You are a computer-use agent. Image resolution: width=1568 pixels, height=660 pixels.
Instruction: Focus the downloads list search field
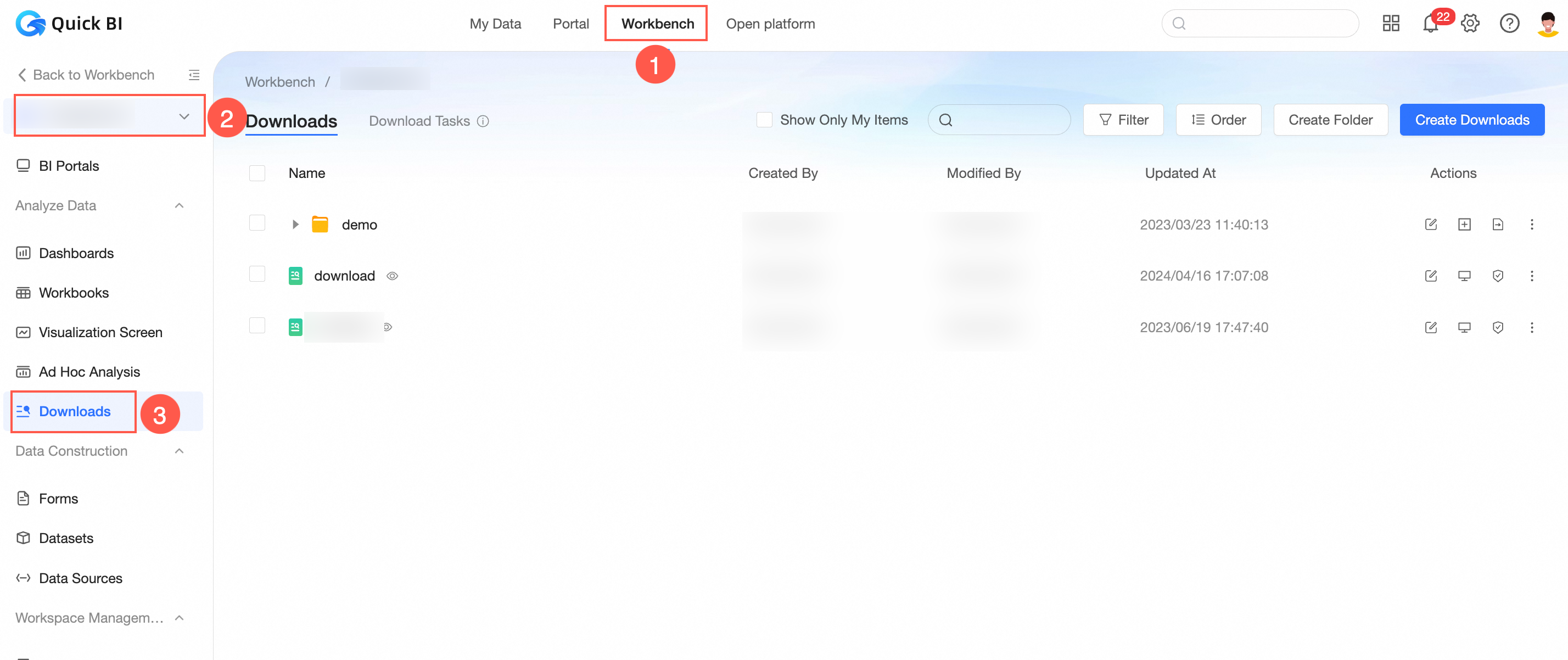[998, 120]
